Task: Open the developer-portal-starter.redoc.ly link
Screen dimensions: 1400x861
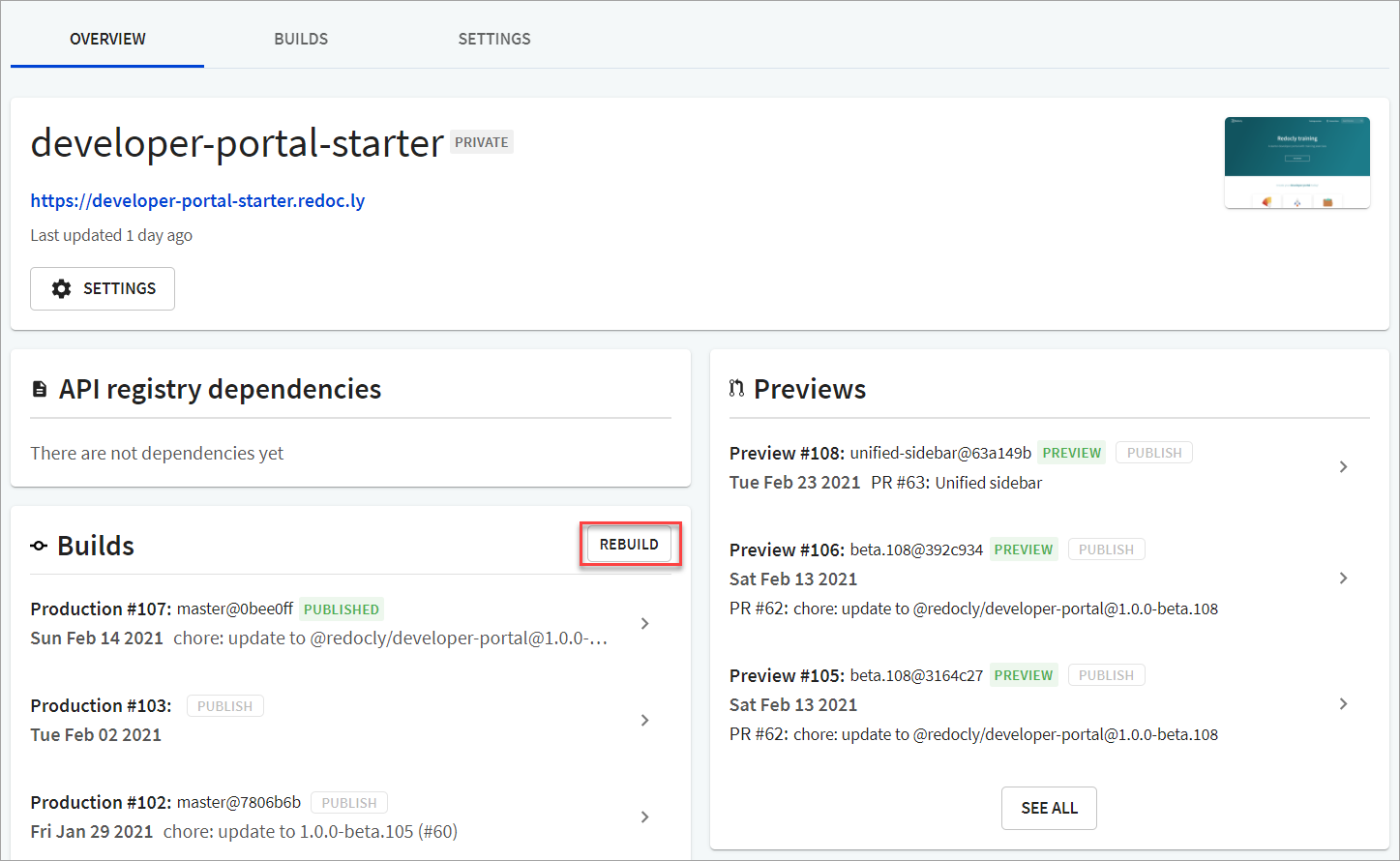Action: coord(197,201)
